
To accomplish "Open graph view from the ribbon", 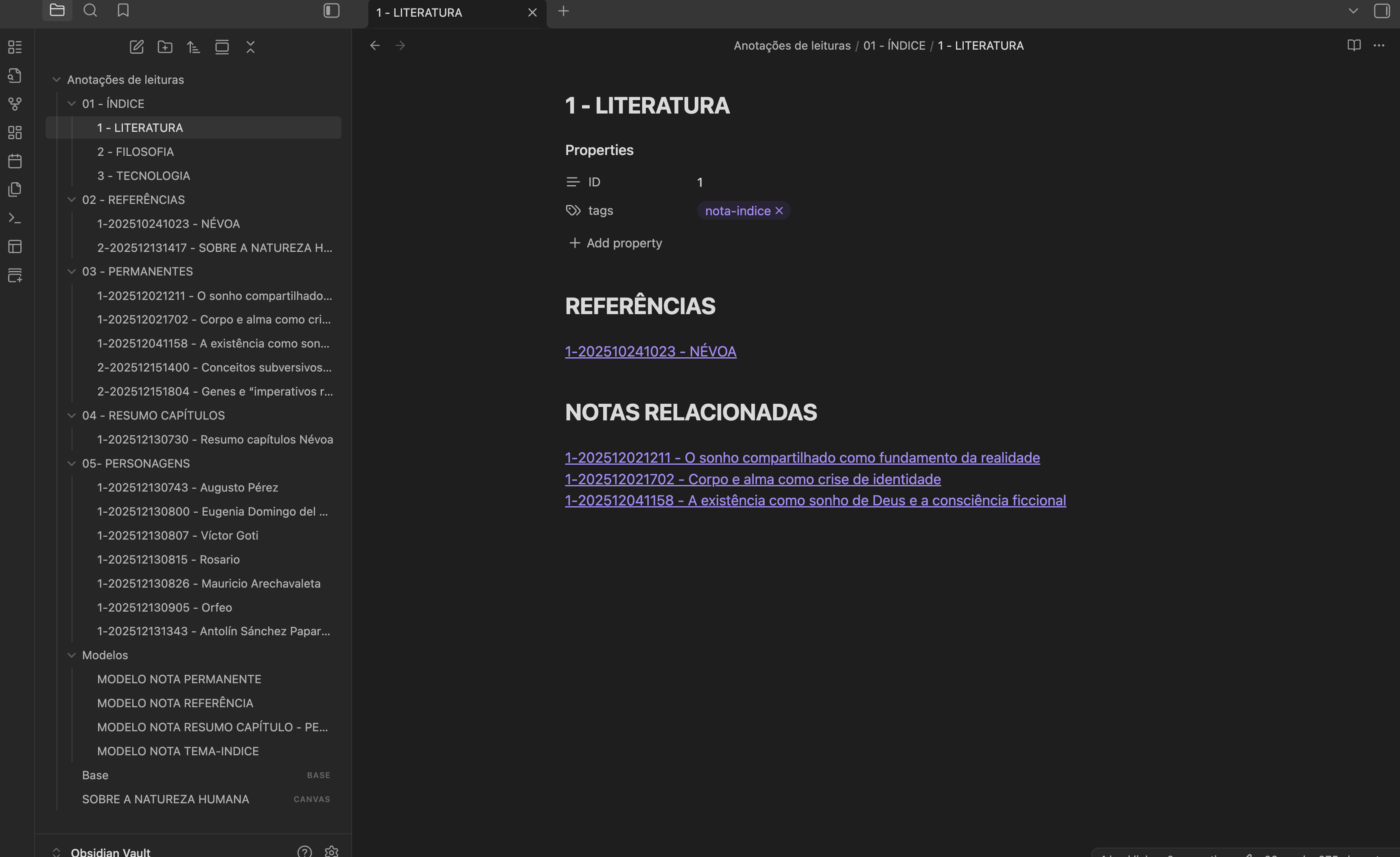I will (x=15, y=104).
